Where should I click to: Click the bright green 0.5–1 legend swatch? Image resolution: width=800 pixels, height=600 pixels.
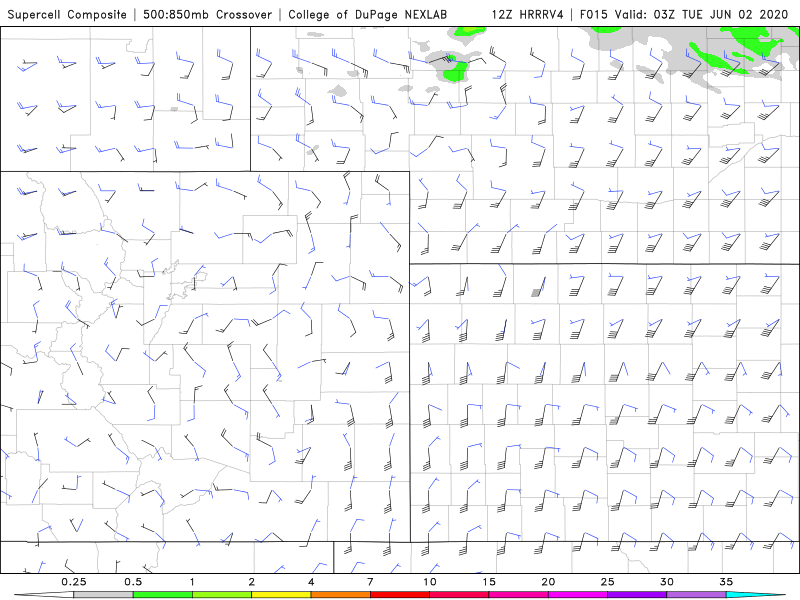[x=162, y=595]
